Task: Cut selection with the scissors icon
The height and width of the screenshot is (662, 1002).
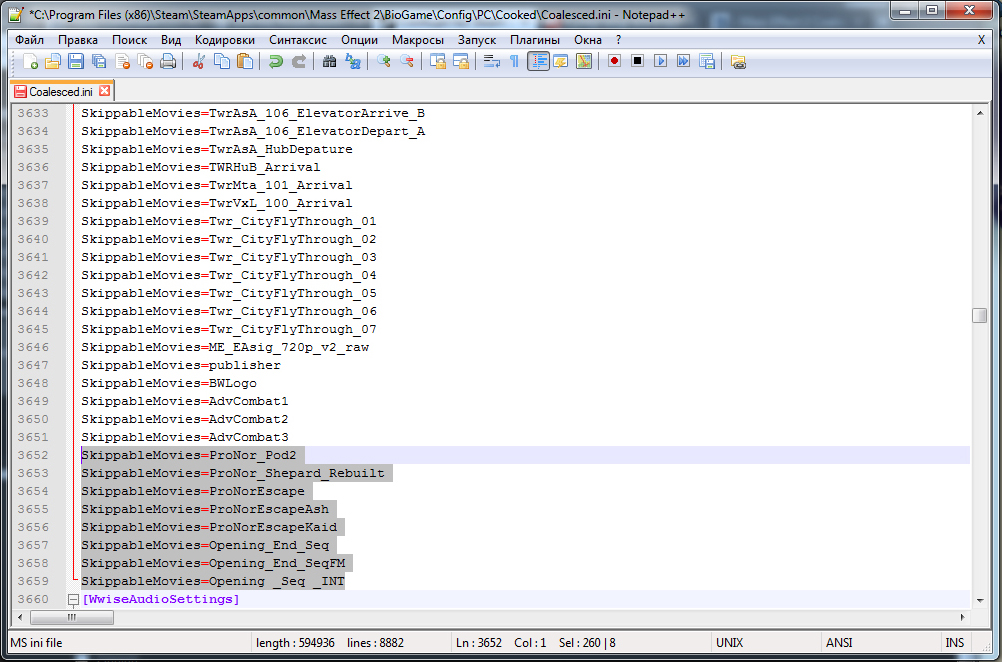Action: click(x=199, y=61)
